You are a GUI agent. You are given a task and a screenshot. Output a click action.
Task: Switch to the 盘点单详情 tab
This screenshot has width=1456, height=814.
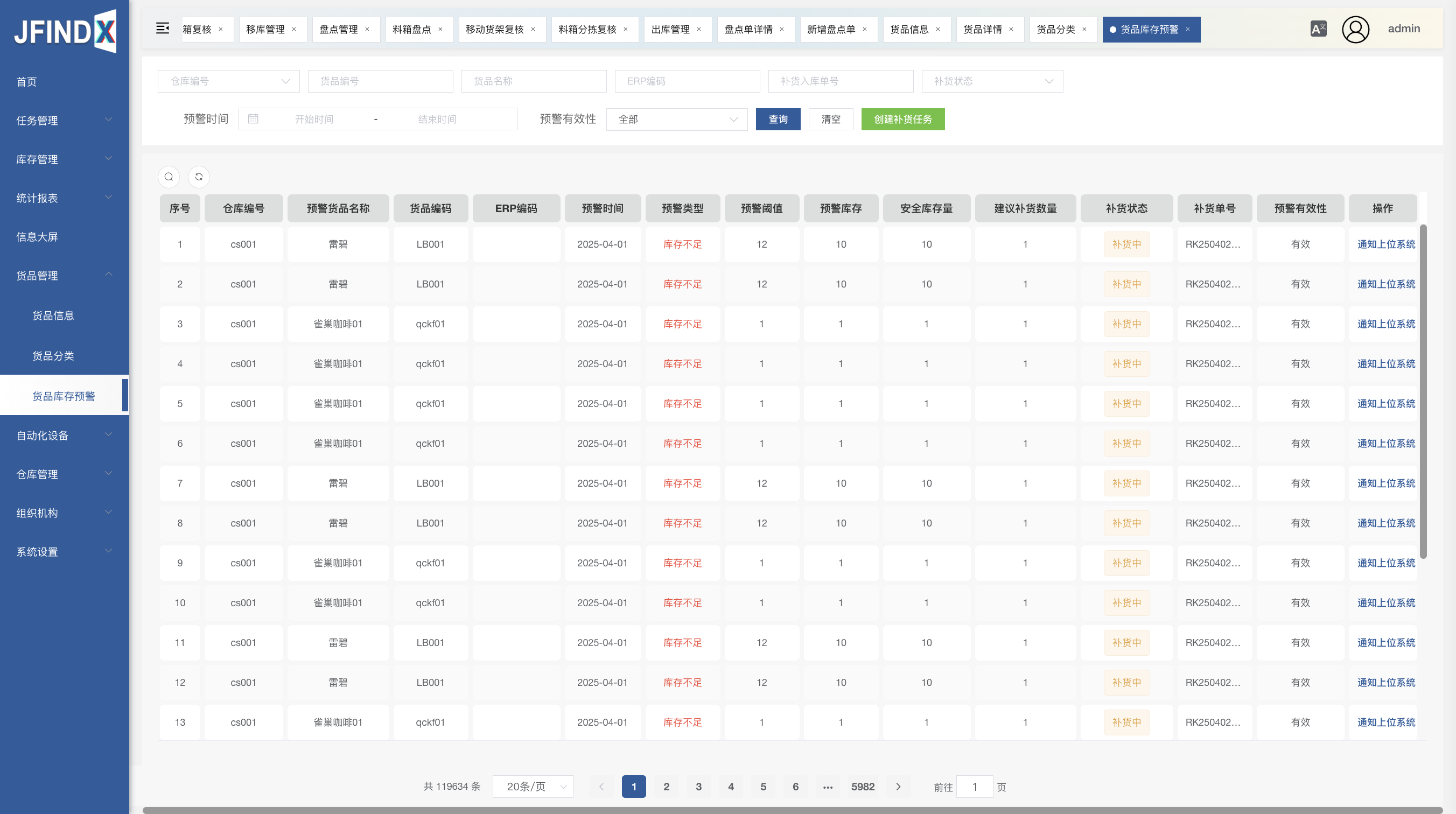(748, 30)
